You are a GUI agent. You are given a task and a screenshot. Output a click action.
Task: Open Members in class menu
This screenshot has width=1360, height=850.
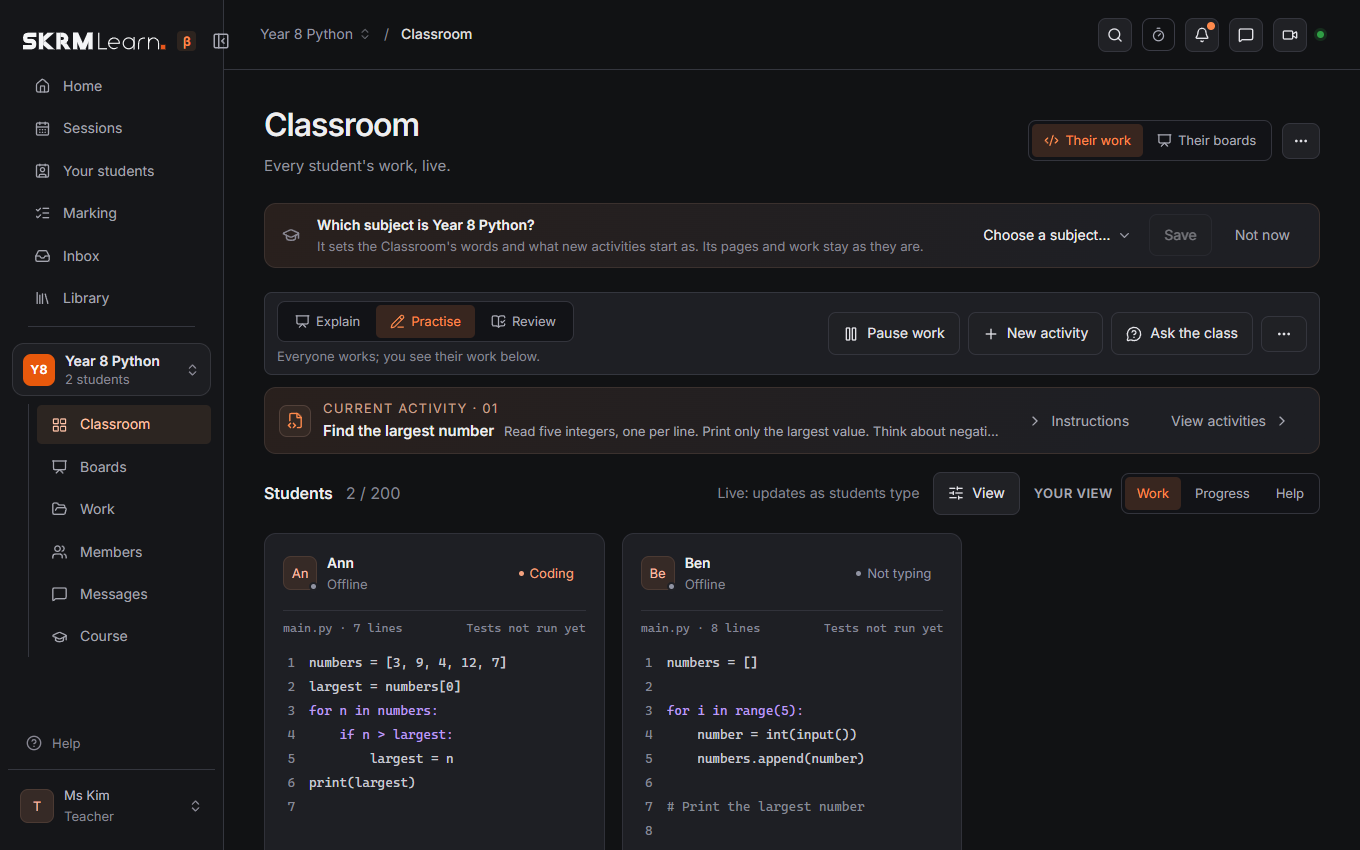(124, 552)
